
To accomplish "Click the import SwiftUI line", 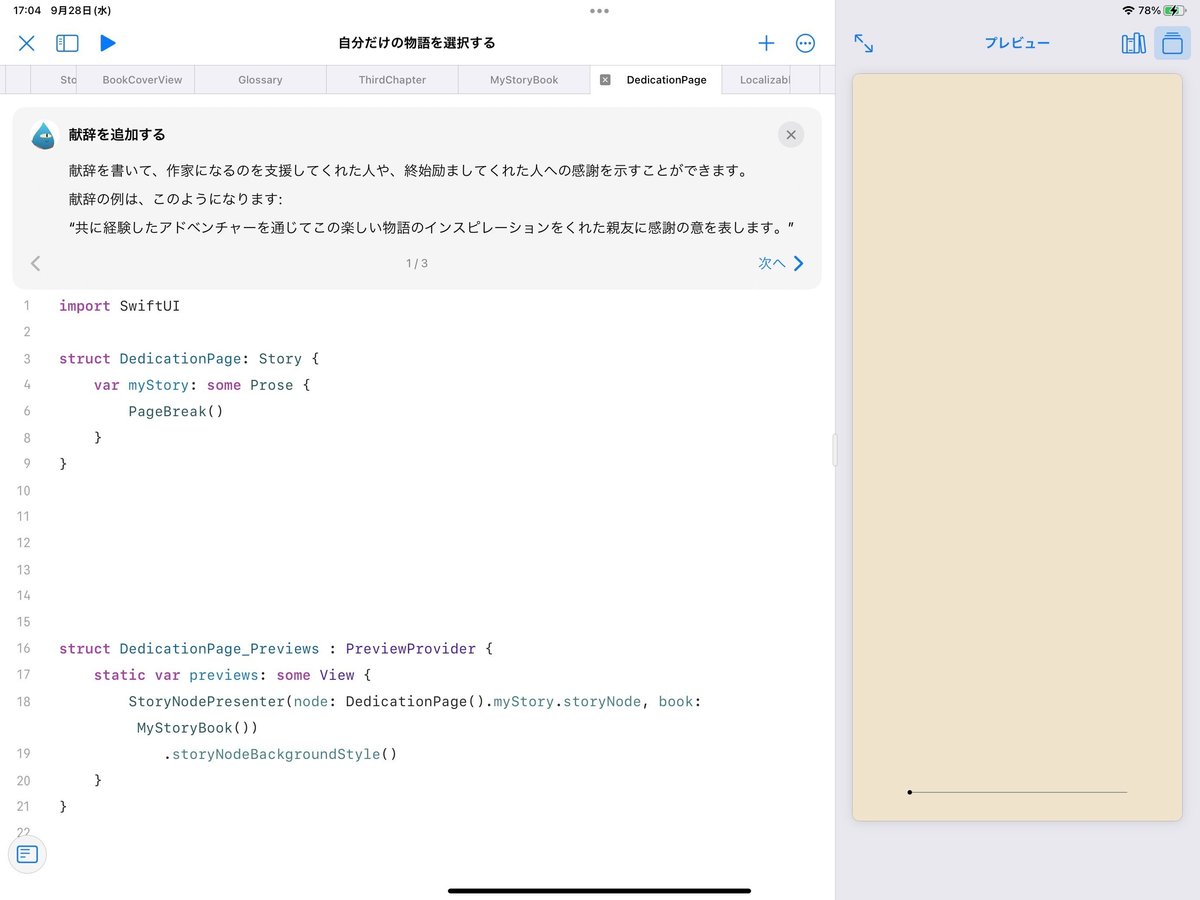I will point(120,306).
